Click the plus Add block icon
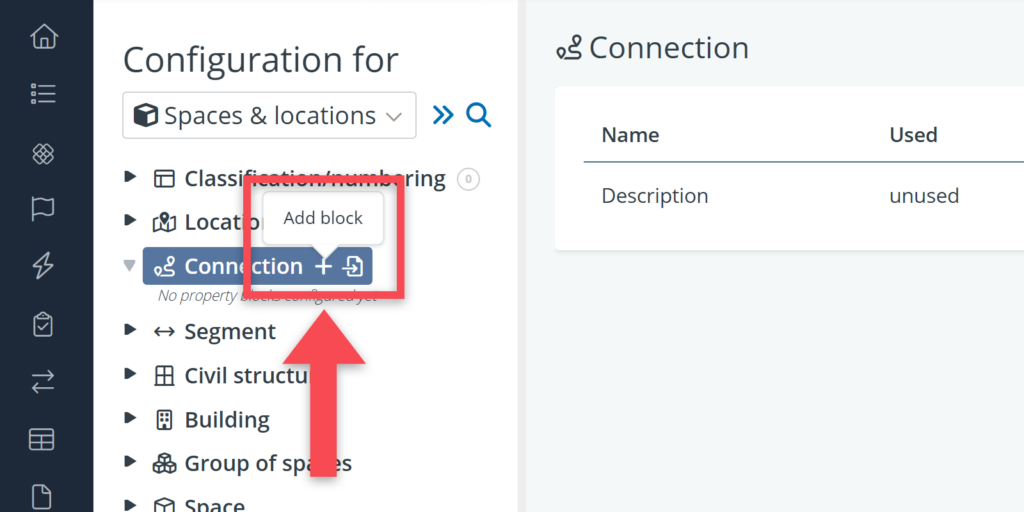The image size is (1024, 512). coord(323,267)
